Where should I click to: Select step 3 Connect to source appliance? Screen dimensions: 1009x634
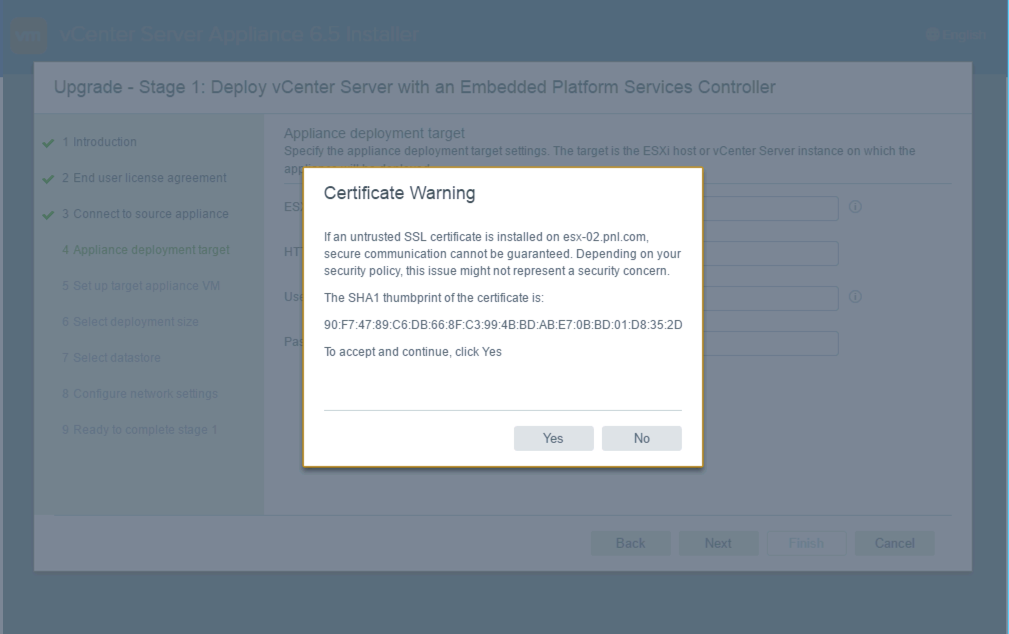tap(145, 214)
